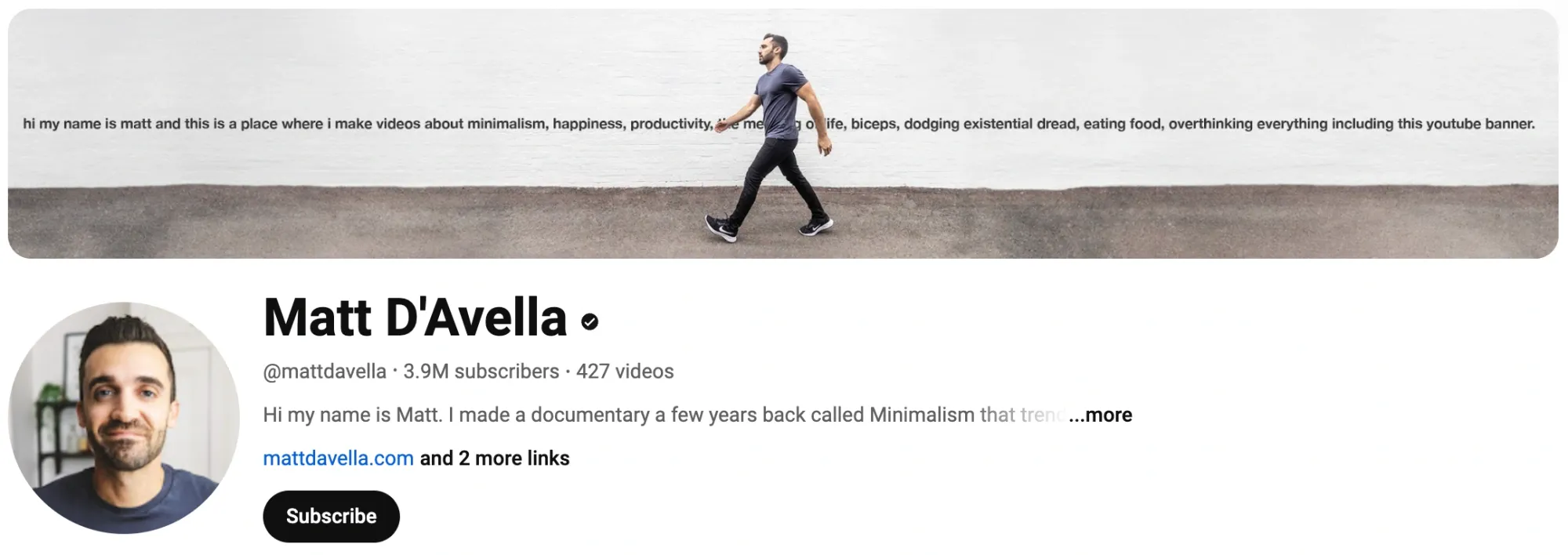
Task: Expand the channel description with ...more
Action: (x=1101, y=415)
